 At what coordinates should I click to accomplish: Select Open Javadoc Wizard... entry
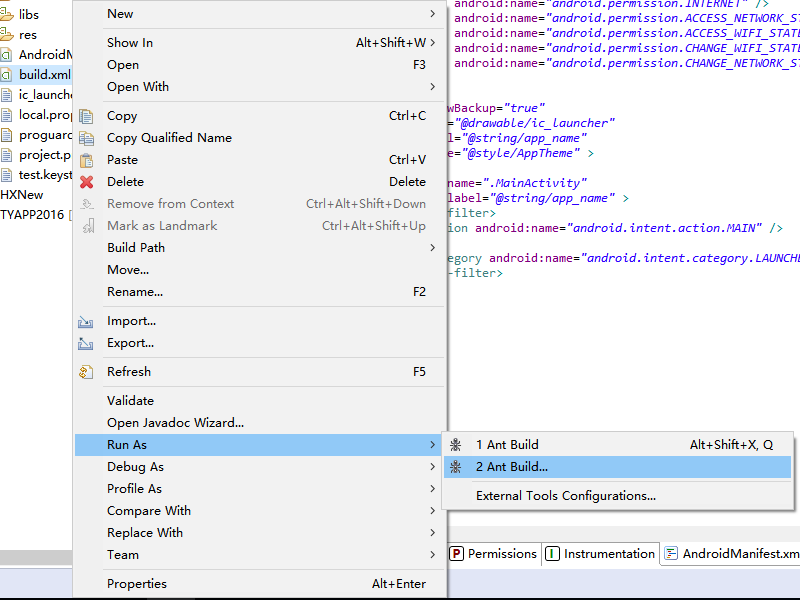click(175, 423)
